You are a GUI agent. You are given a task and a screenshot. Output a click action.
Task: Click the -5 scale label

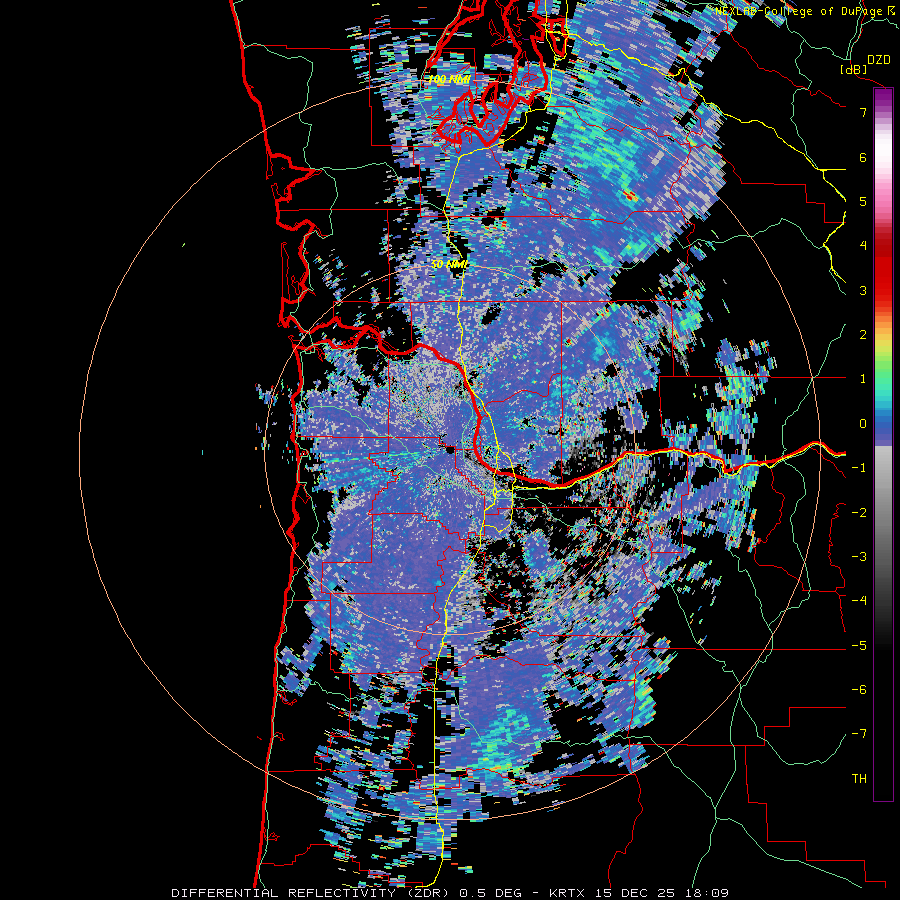[859, 646]
